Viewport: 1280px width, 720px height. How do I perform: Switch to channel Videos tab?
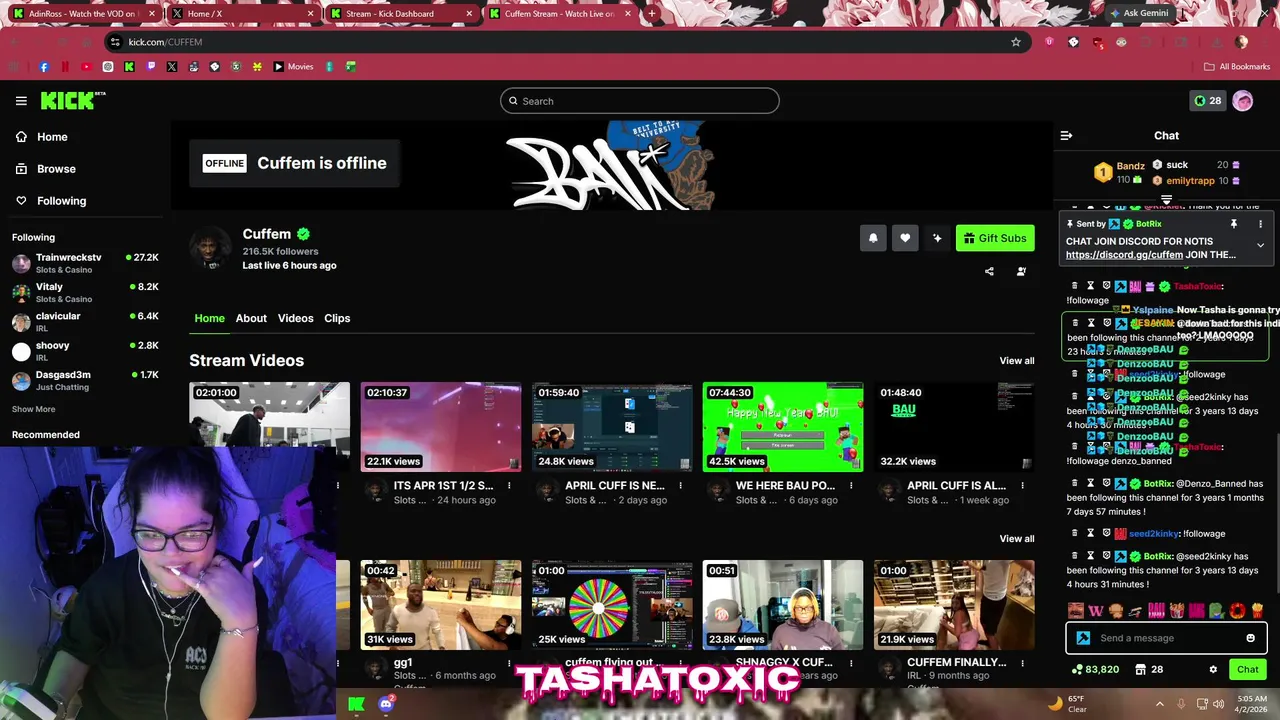pyautogui.click(x=295, y=318)
